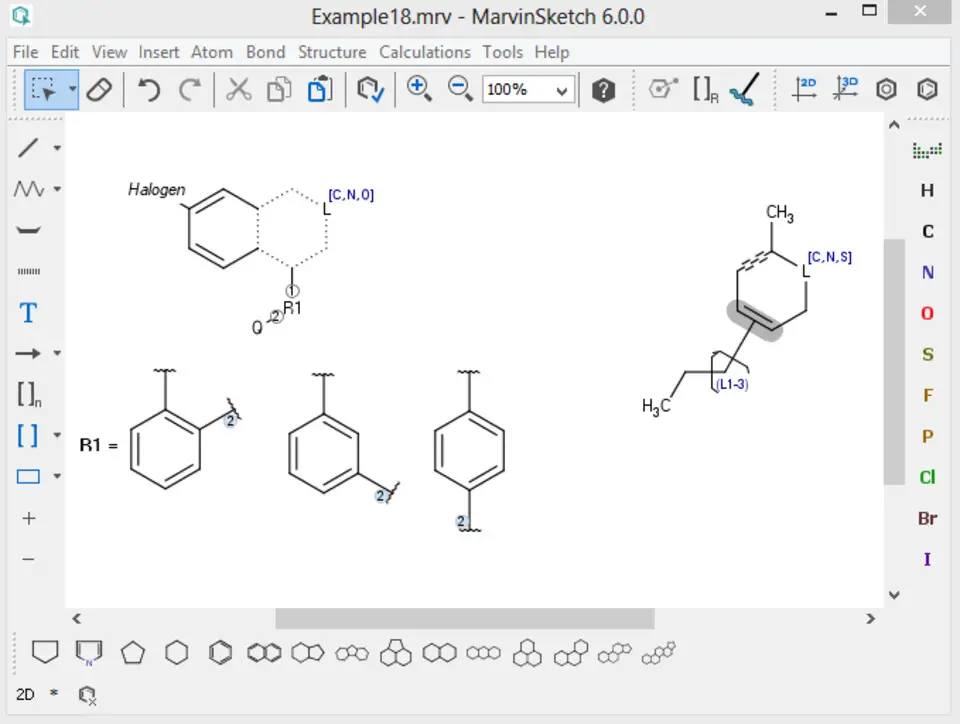Image resolution: width=960 pixels, height=724 pixels.
Task: Select the reaction arrow tool
Action: (28, 353)
